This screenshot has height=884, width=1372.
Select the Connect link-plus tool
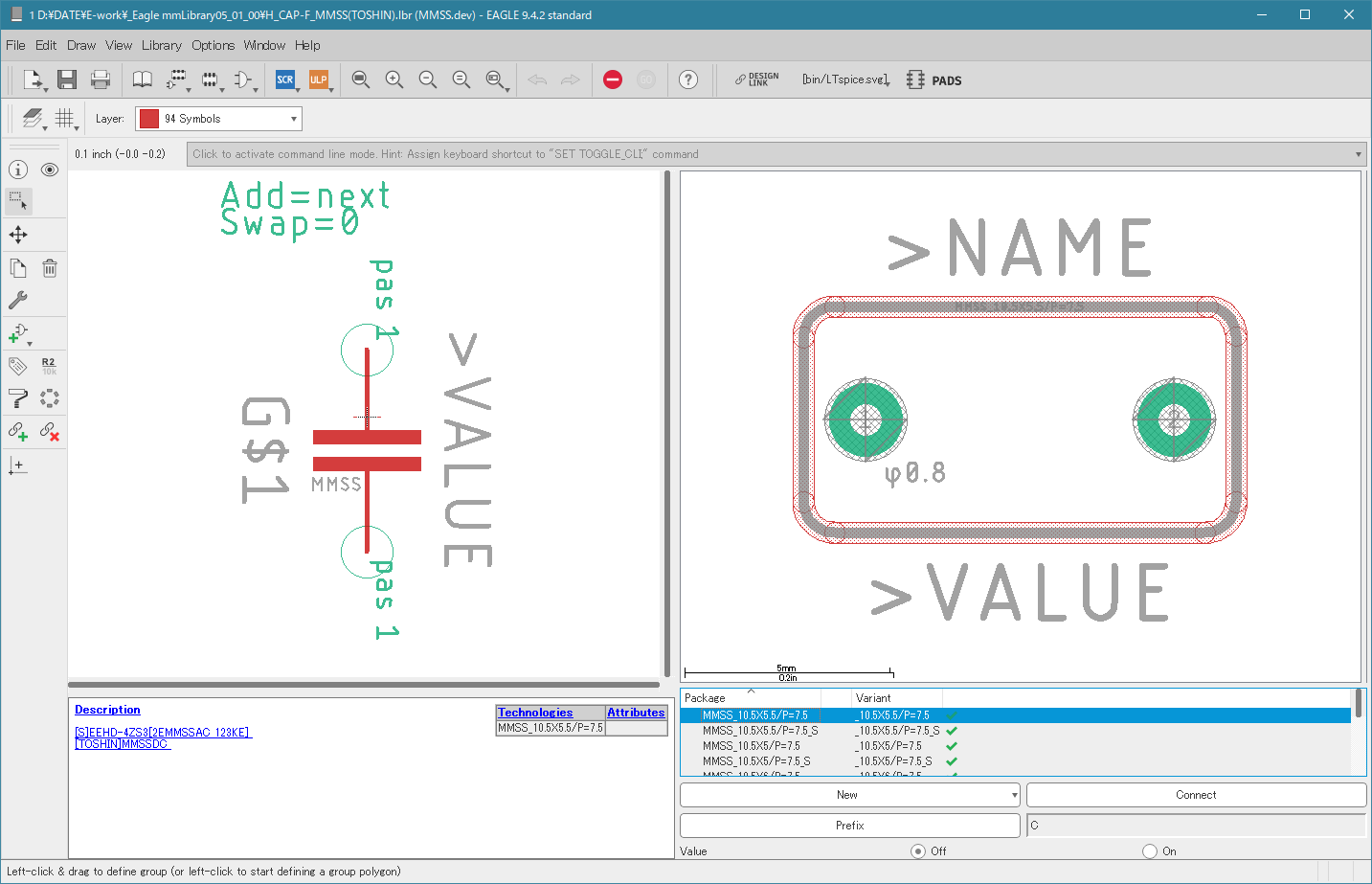18,432
